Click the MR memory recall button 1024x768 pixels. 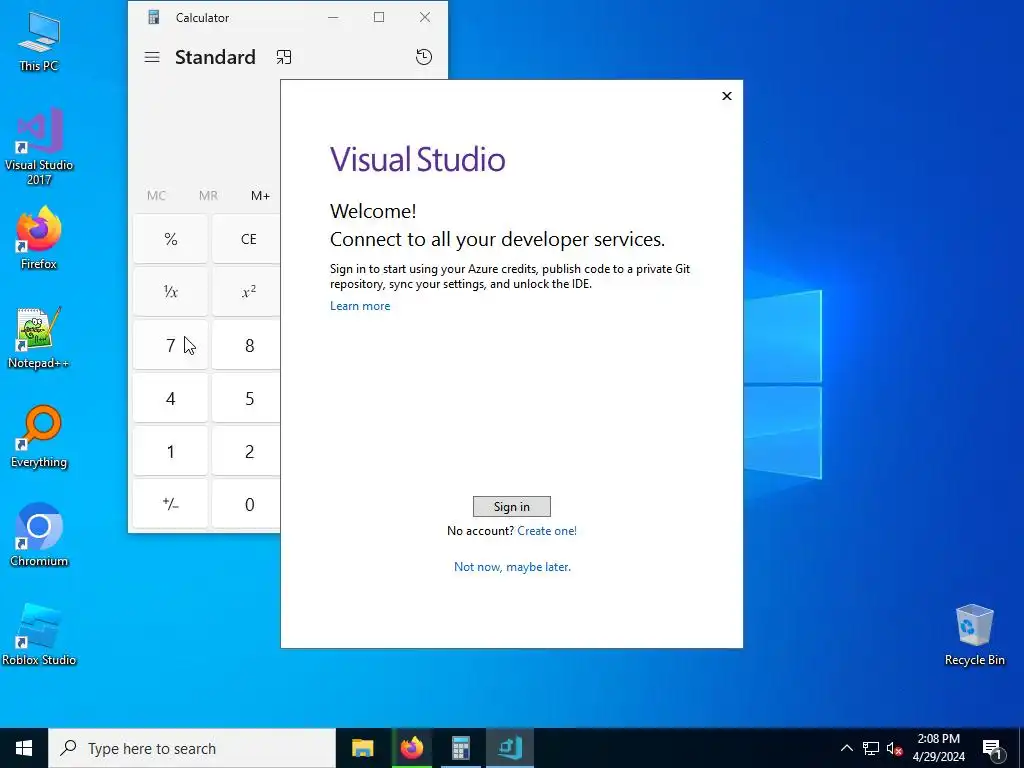pos(208,195)
